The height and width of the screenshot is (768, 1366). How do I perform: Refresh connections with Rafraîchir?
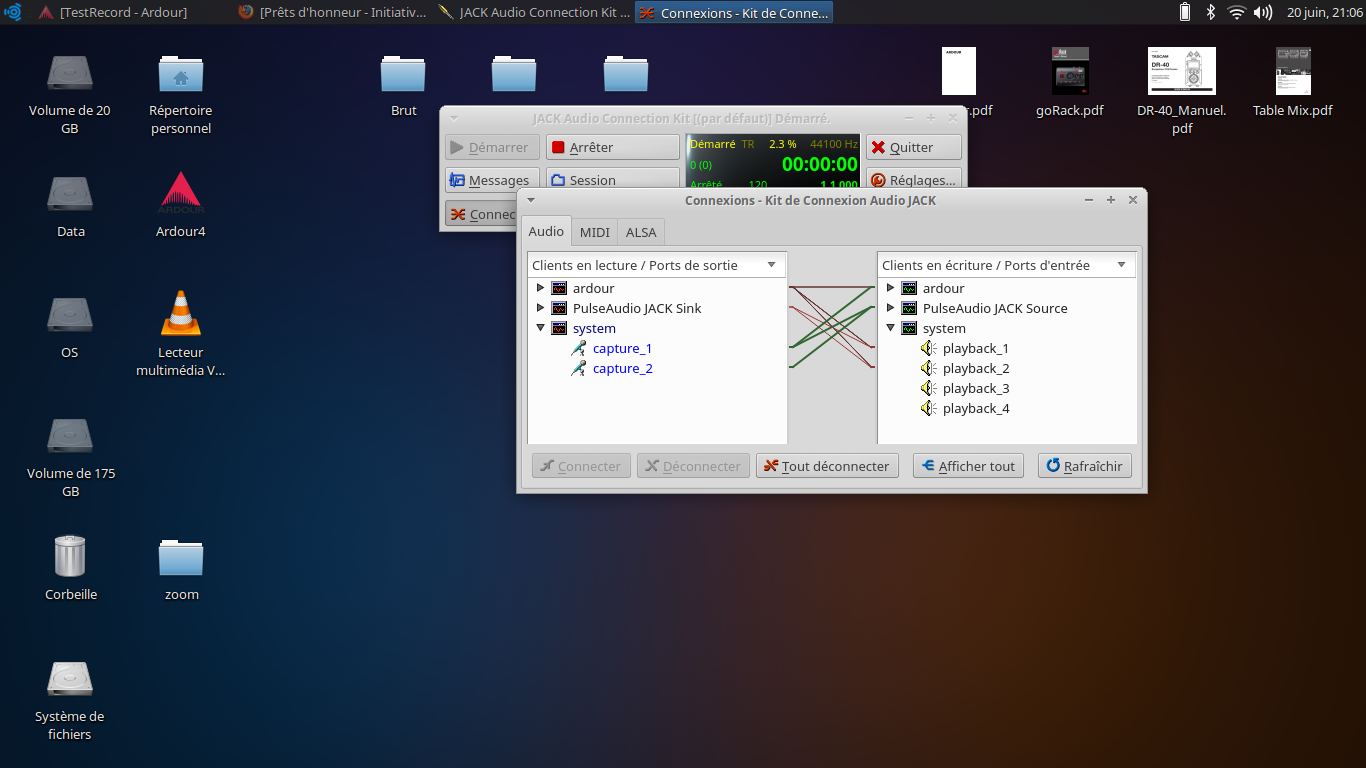1085,466
